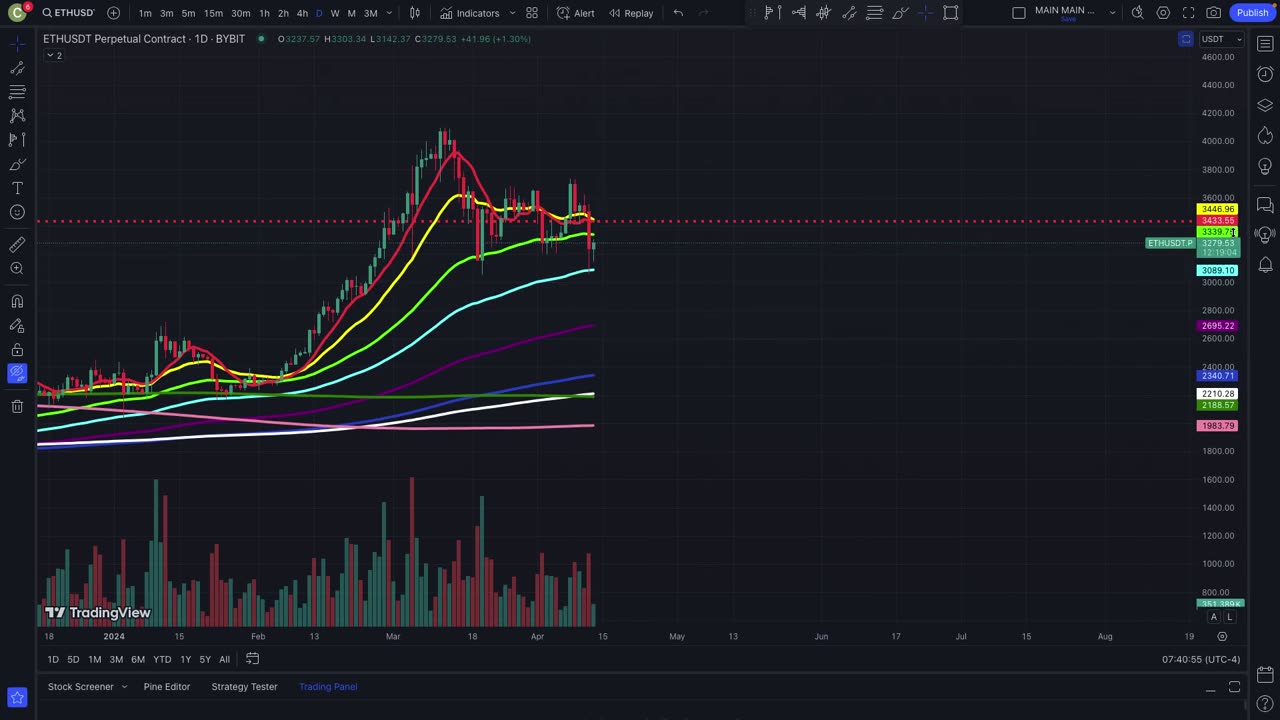Select the rectangle favorite drawing tool
This screenshot has width=1280, height=720.
pos(951,13)
